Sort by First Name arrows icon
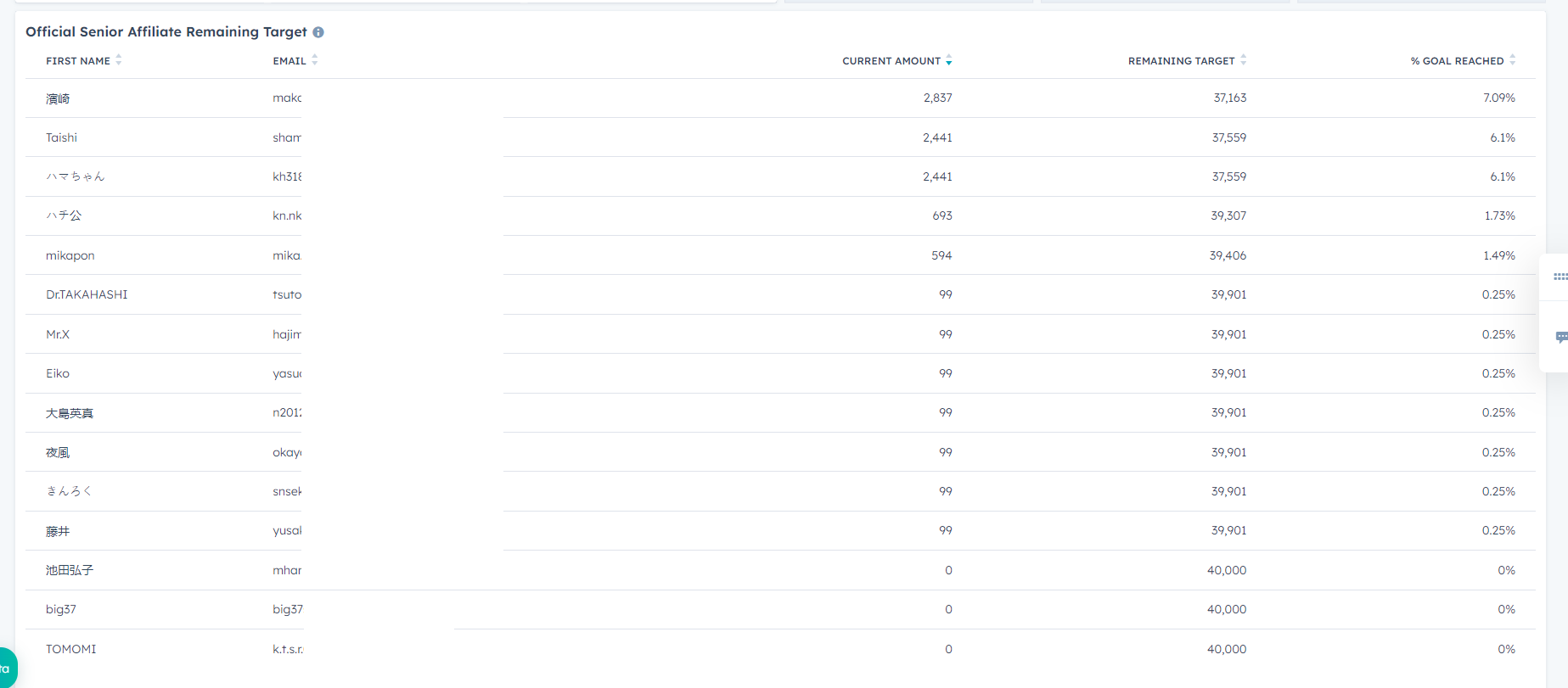This screenshot has width=1568, height=688. click(x=119, y=60)
